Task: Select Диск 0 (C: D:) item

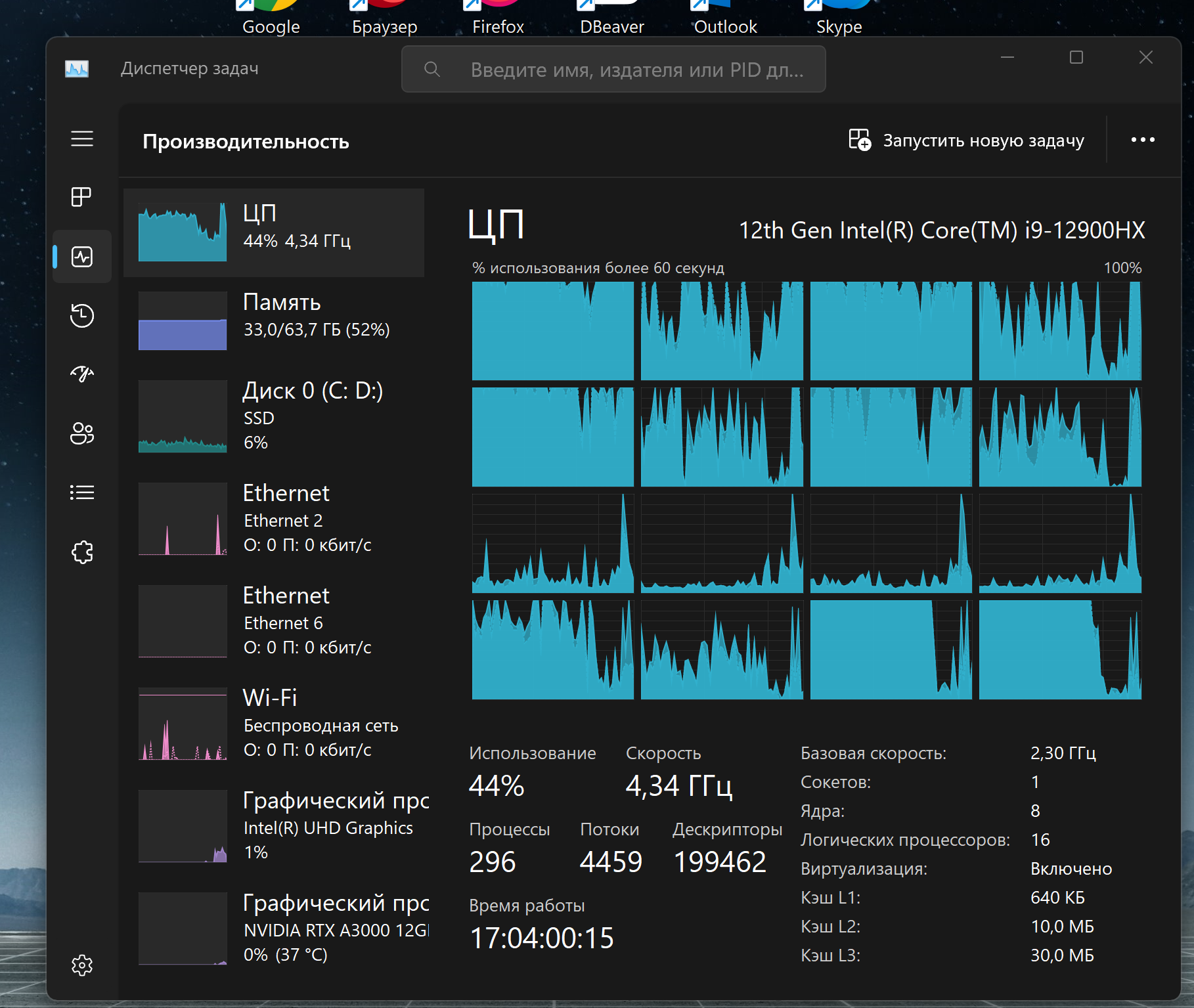Action: point(274,416)
